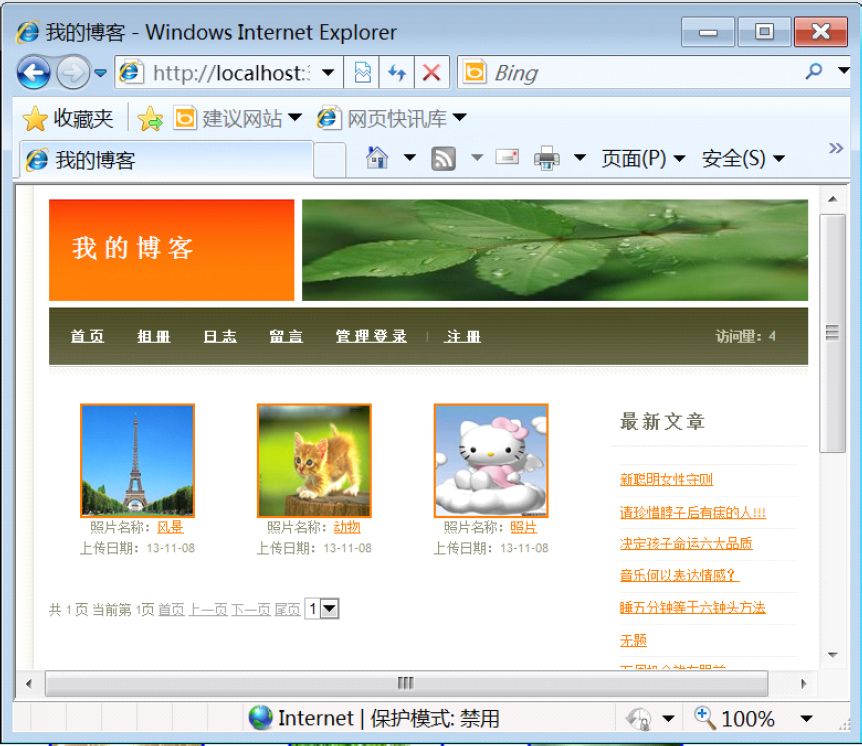The image size is (862, 746).
Task: Open 建议网站 suggested sites dropdown
Action: [x=237, y=118]
